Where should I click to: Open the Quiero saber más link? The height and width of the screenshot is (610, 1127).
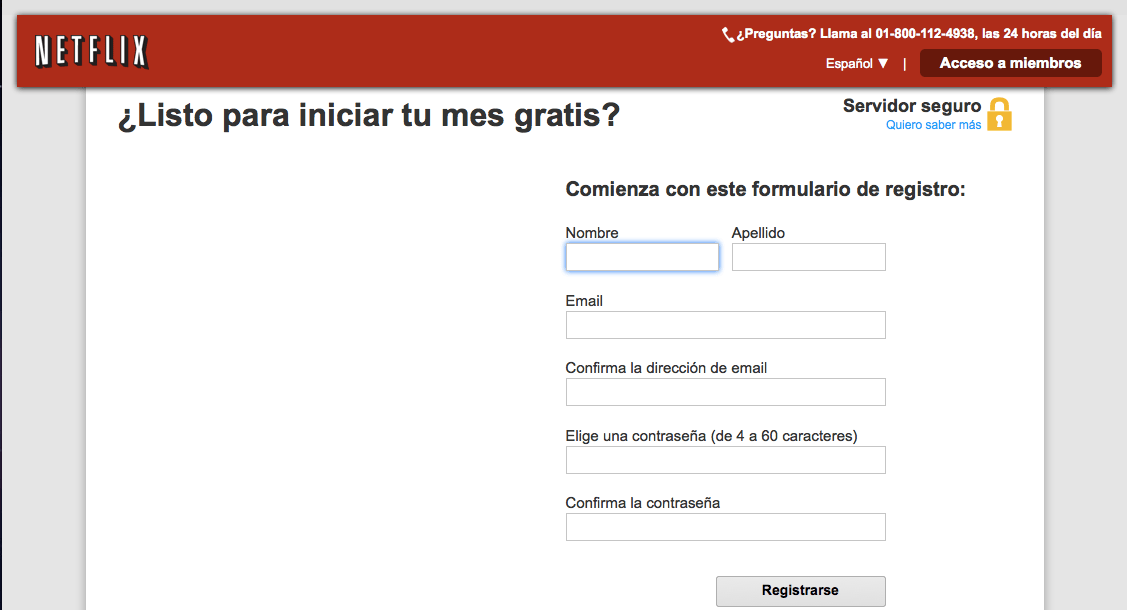click(933, 125)
